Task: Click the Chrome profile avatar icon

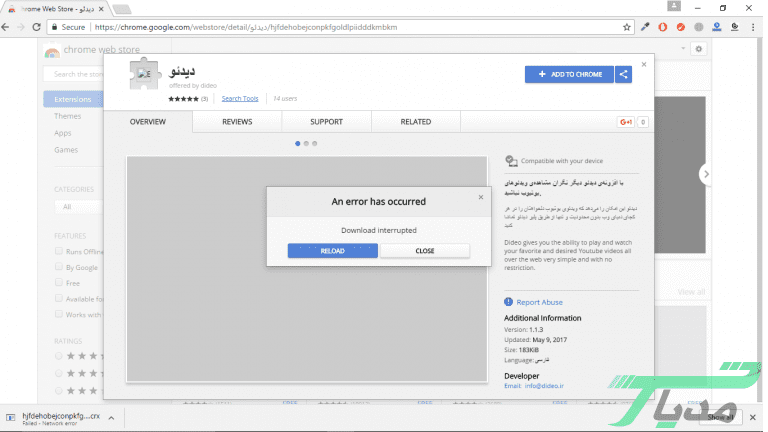Action: (674, 6)
